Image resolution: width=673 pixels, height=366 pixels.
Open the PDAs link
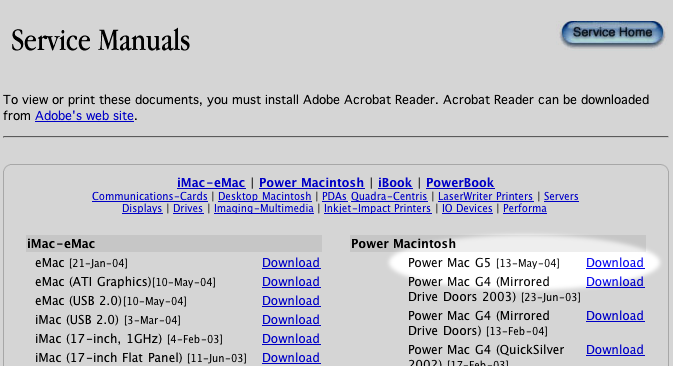tap(334, 197)
